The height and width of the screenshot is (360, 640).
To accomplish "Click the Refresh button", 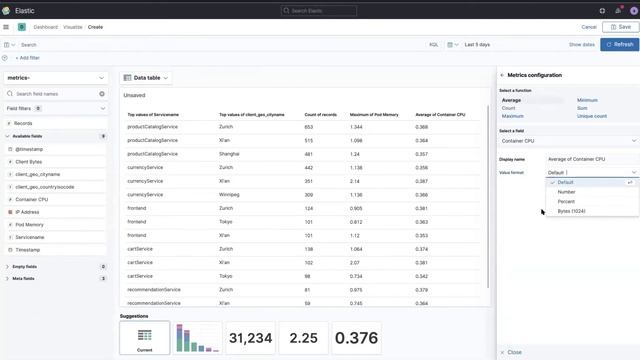I will pyautogui.click(x=619, y=44).
